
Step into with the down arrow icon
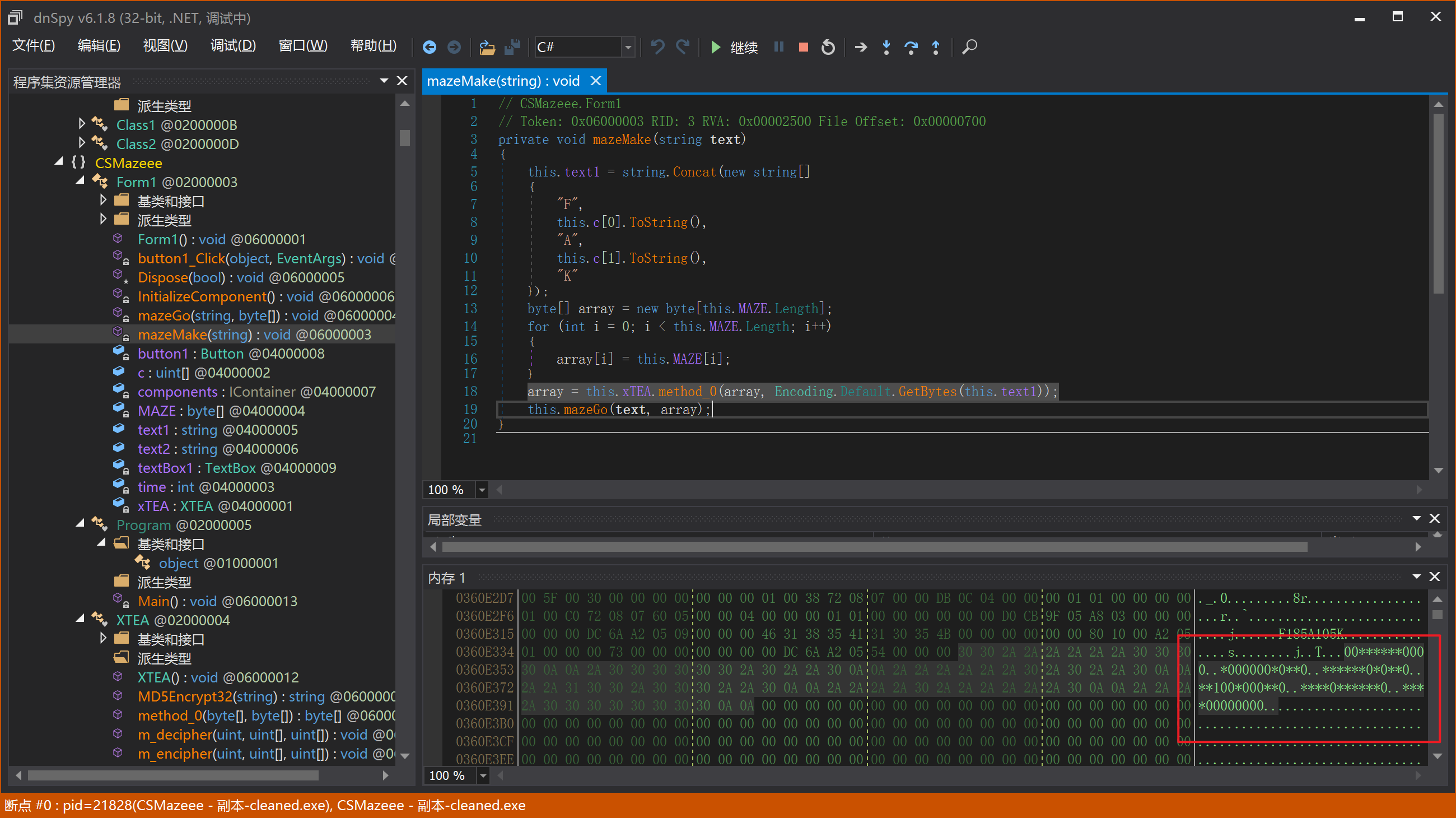pyautogui.click(x=886, y=47)
